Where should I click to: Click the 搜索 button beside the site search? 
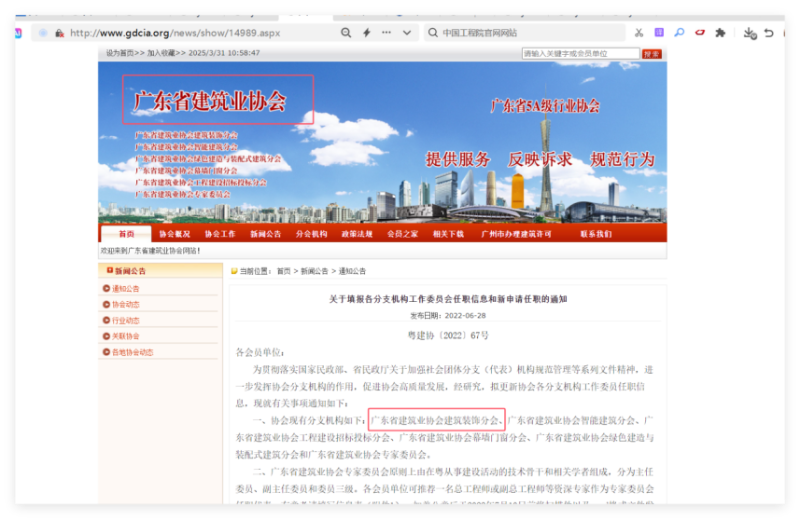tap(651, 53)
